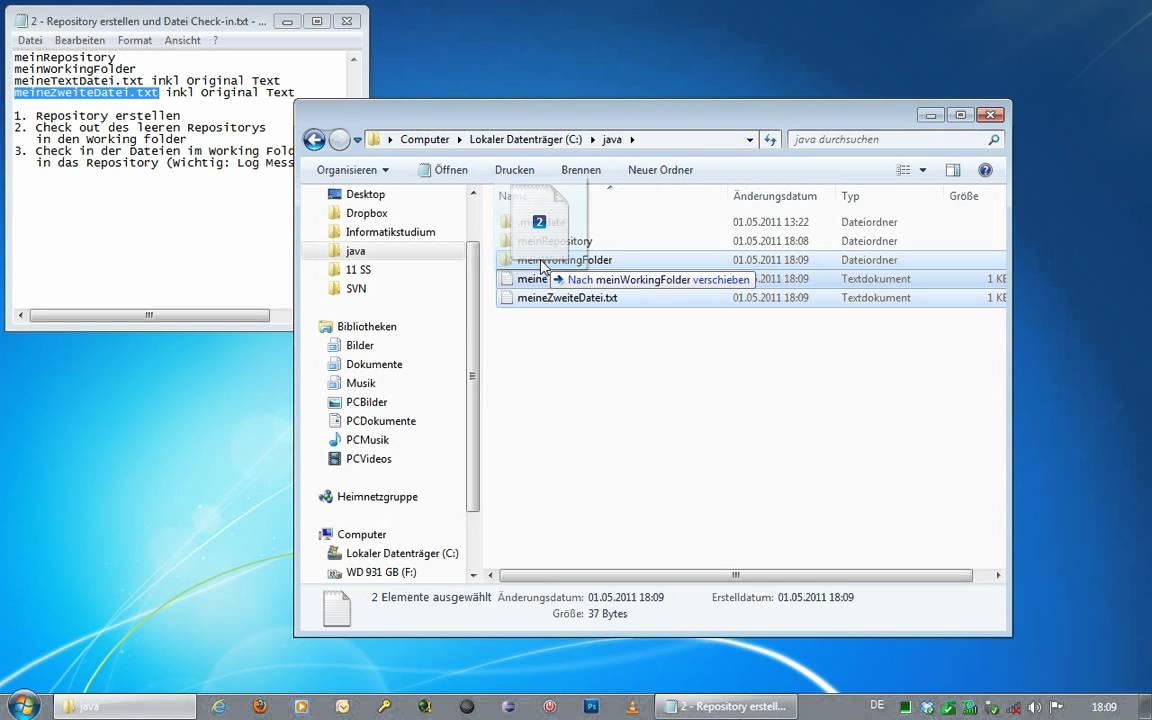This screenshot has height=720, width=1152.
Task: Open the address bar history dropdown
Action: 749,140
